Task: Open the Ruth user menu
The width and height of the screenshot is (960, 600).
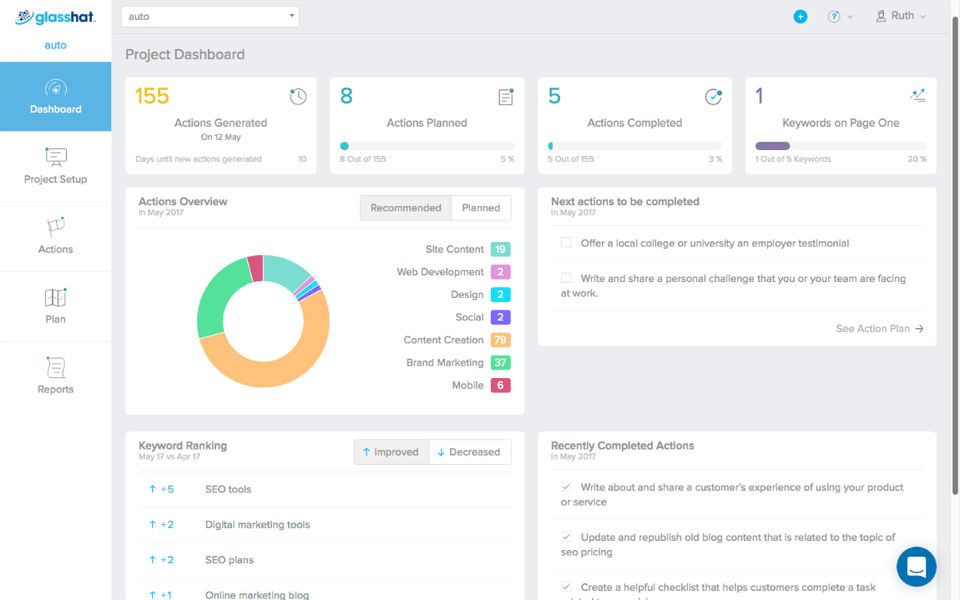Action: [900, 17]
